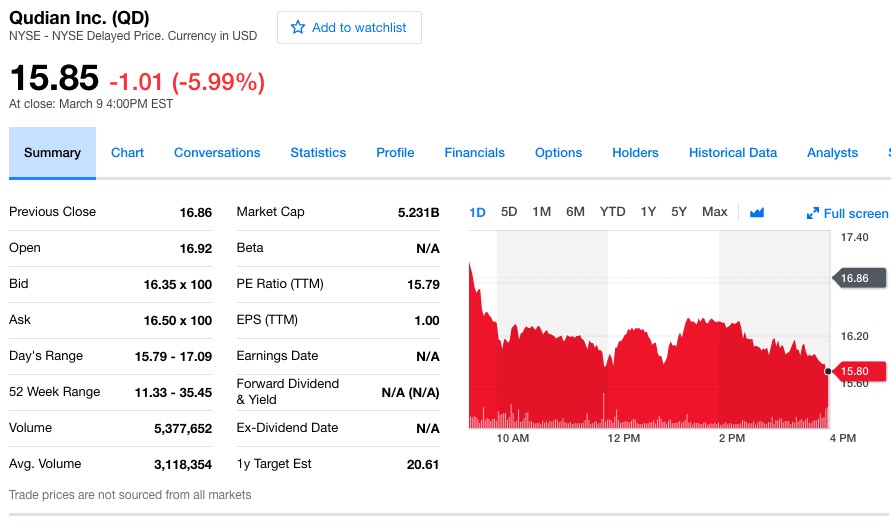Click the Full screen expand arrows icon
Viewport: 891px width, 522px height.
[x=813, y=213]
